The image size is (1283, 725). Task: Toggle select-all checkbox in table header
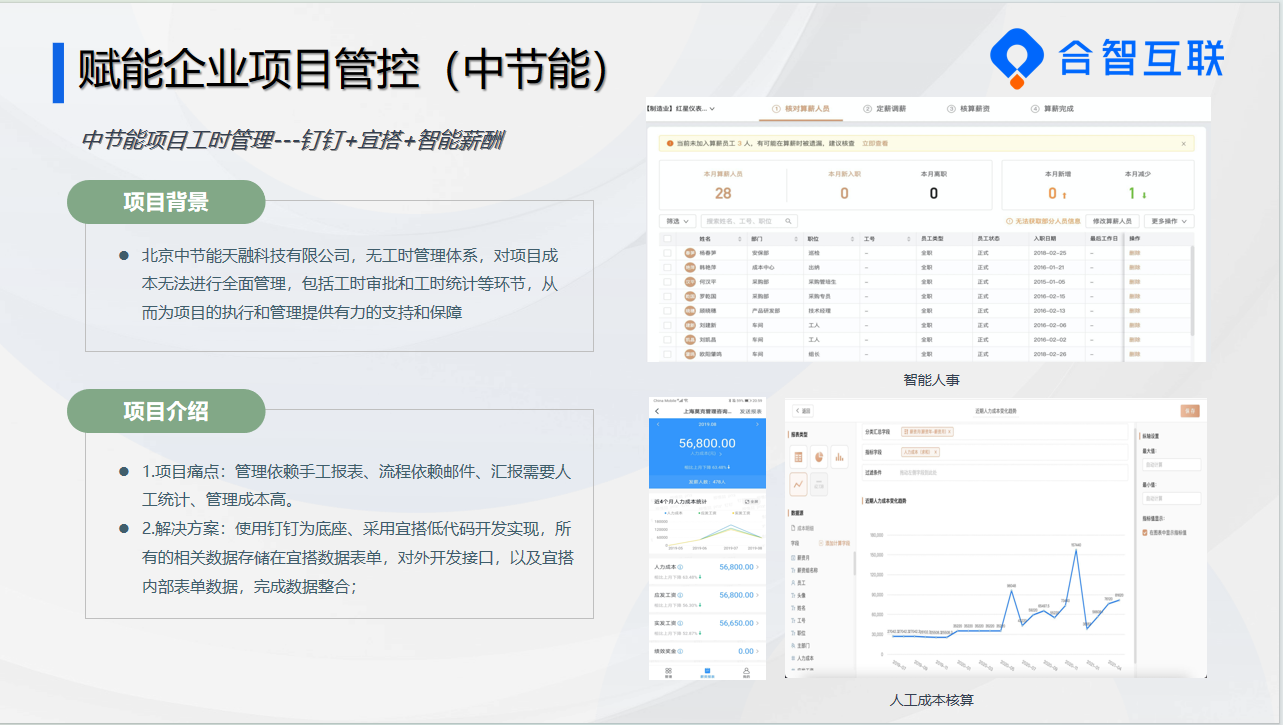668,239
